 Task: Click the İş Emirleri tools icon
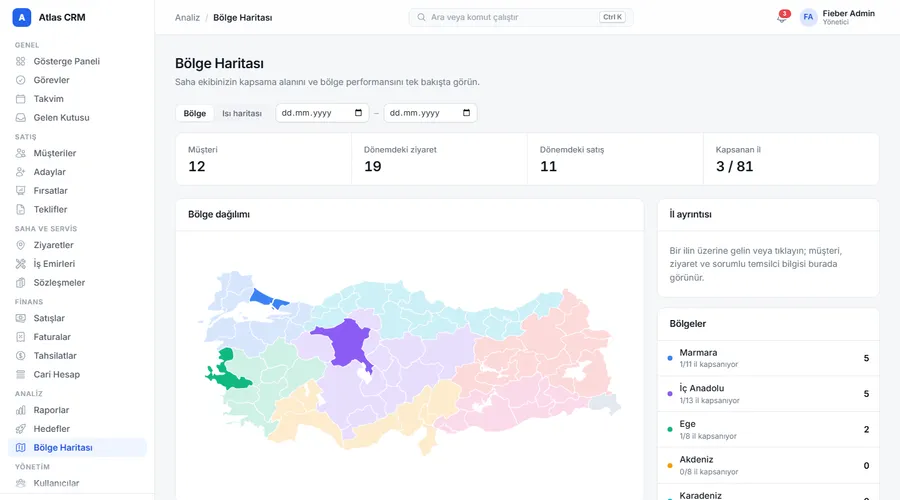21,263
